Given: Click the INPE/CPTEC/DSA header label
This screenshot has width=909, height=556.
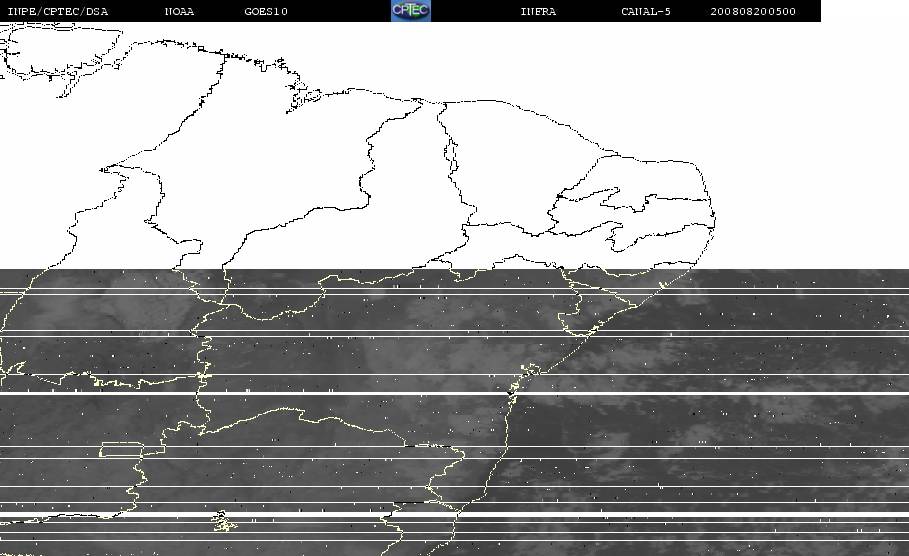Looking at the screenshot, I should [58, 11].
